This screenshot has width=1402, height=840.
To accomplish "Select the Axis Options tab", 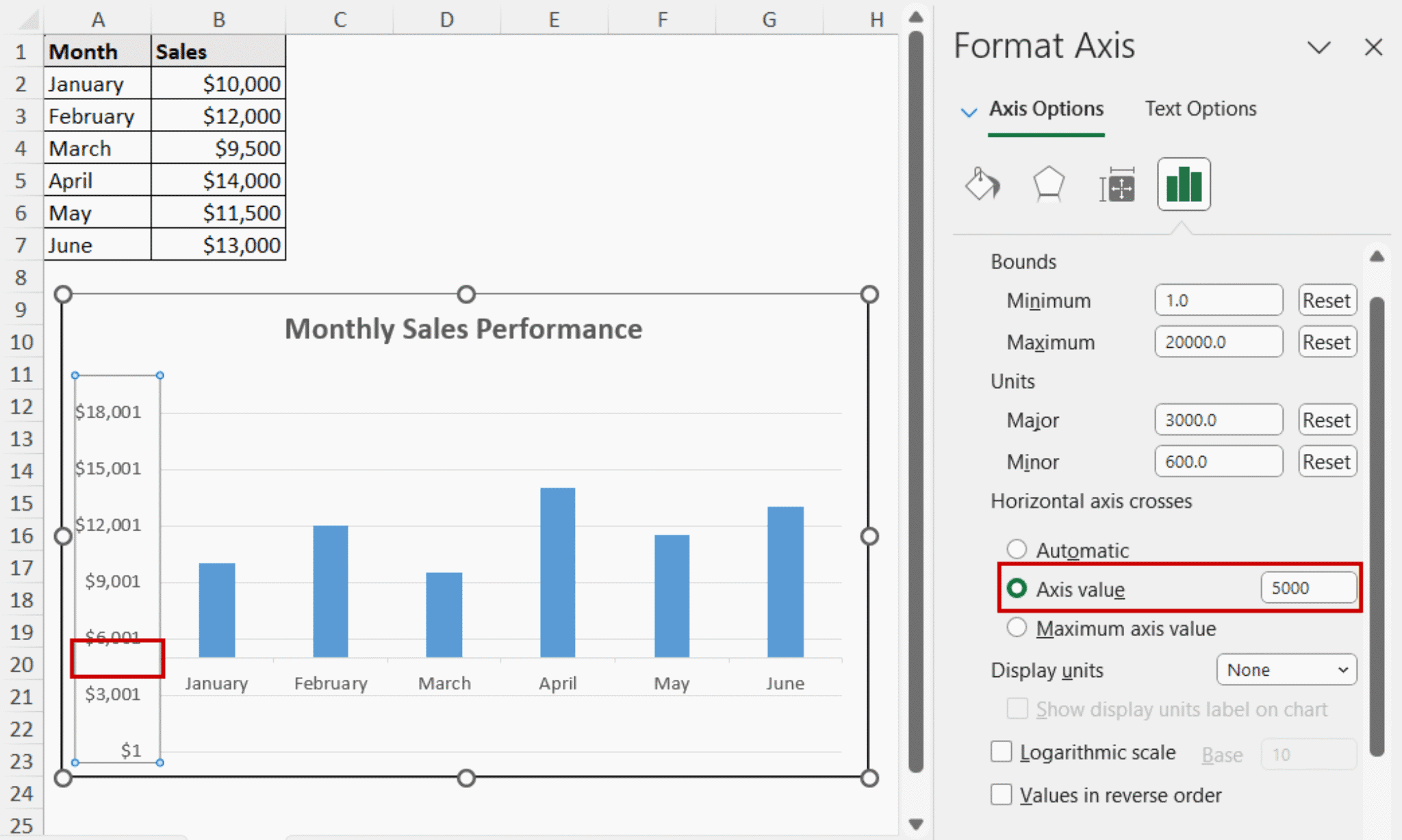I will tap(1046, 108).
